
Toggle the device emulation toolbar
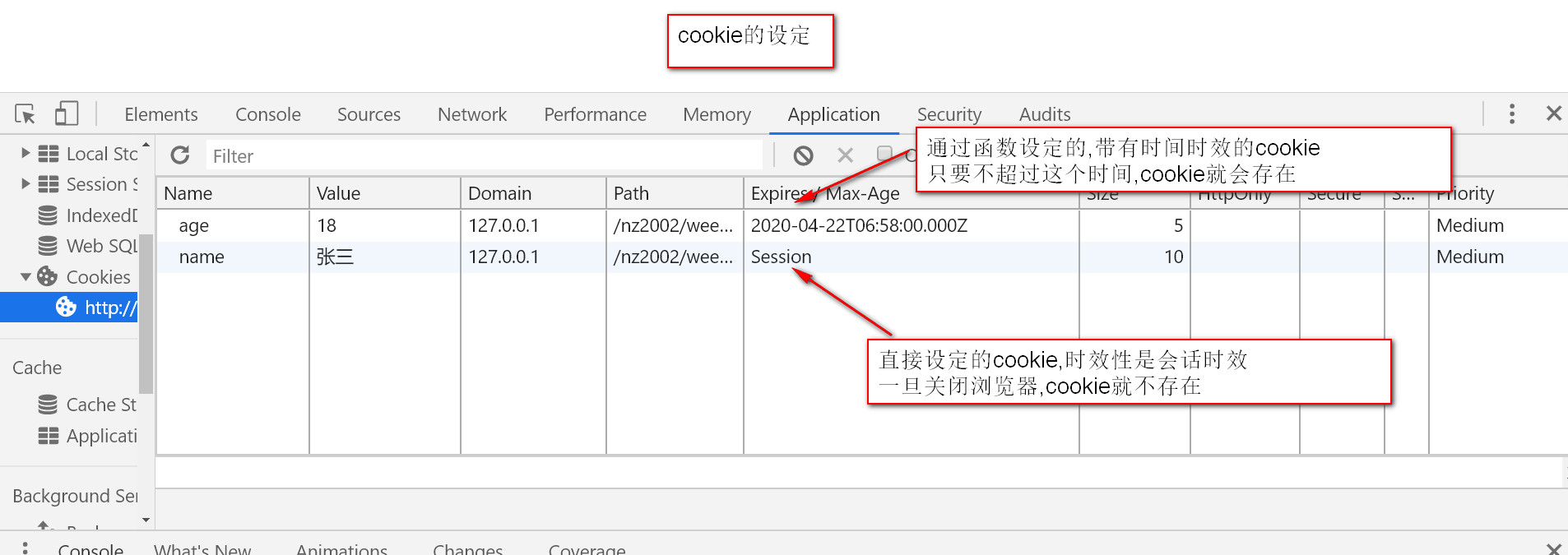click(x=66, y=113)
